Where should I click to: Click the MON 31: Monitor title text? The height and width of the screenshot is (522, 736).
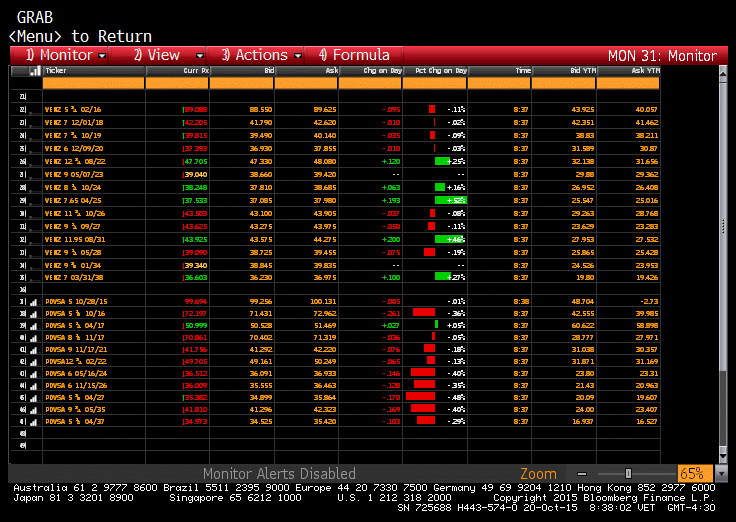tap(662, 56)
